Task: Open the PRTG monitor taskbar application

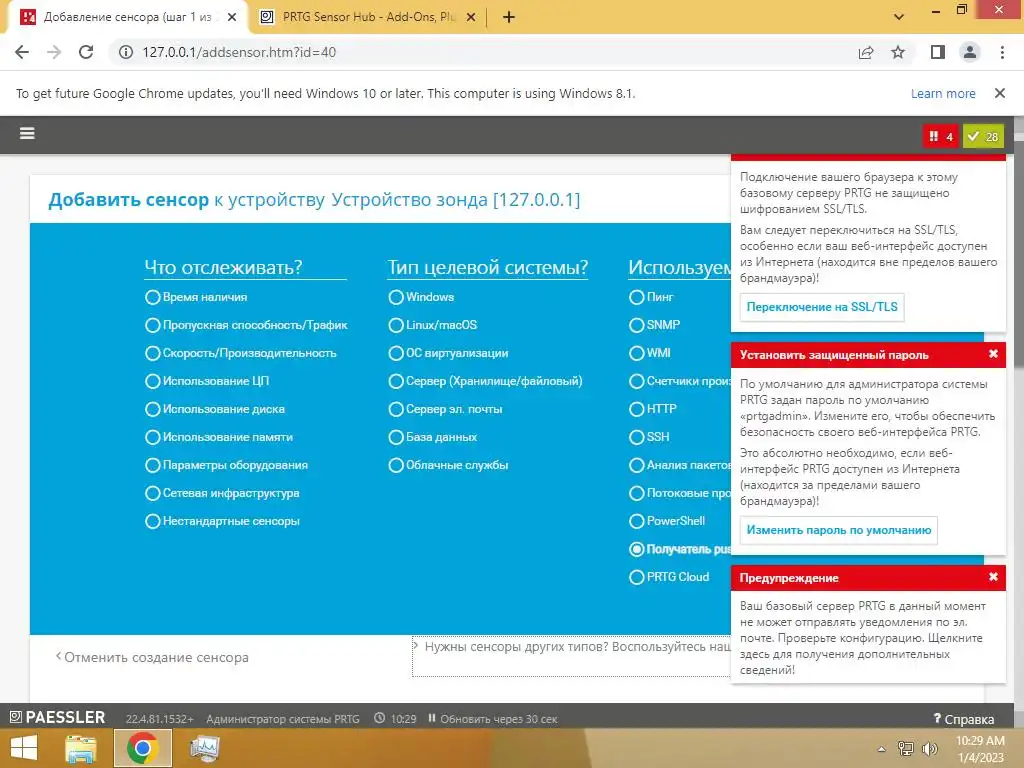Action: pos(204,748)
